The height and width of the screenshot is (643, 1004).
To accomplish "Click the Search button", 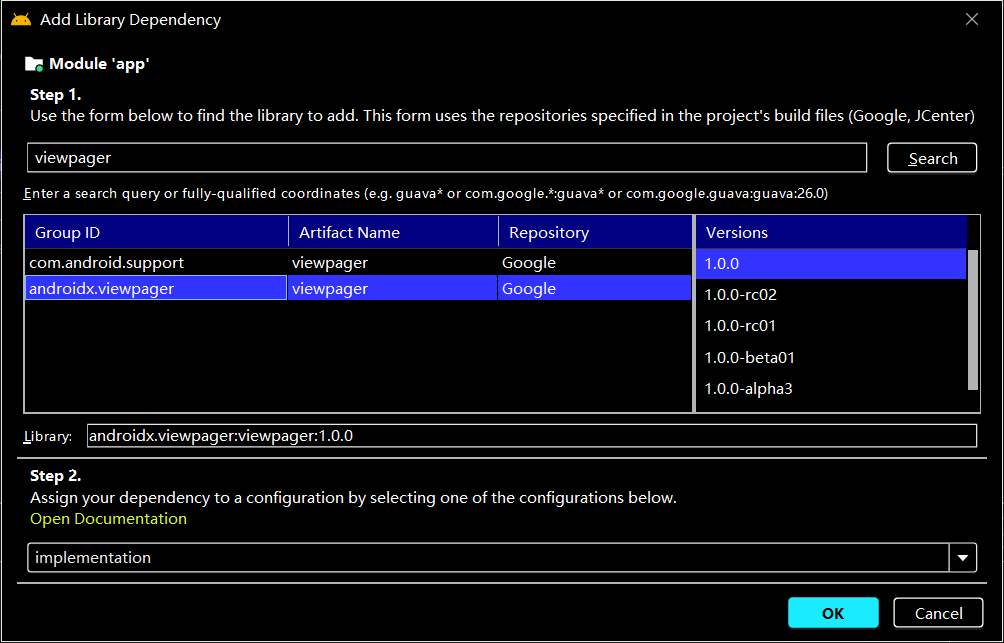I will [x=932, y=158].
